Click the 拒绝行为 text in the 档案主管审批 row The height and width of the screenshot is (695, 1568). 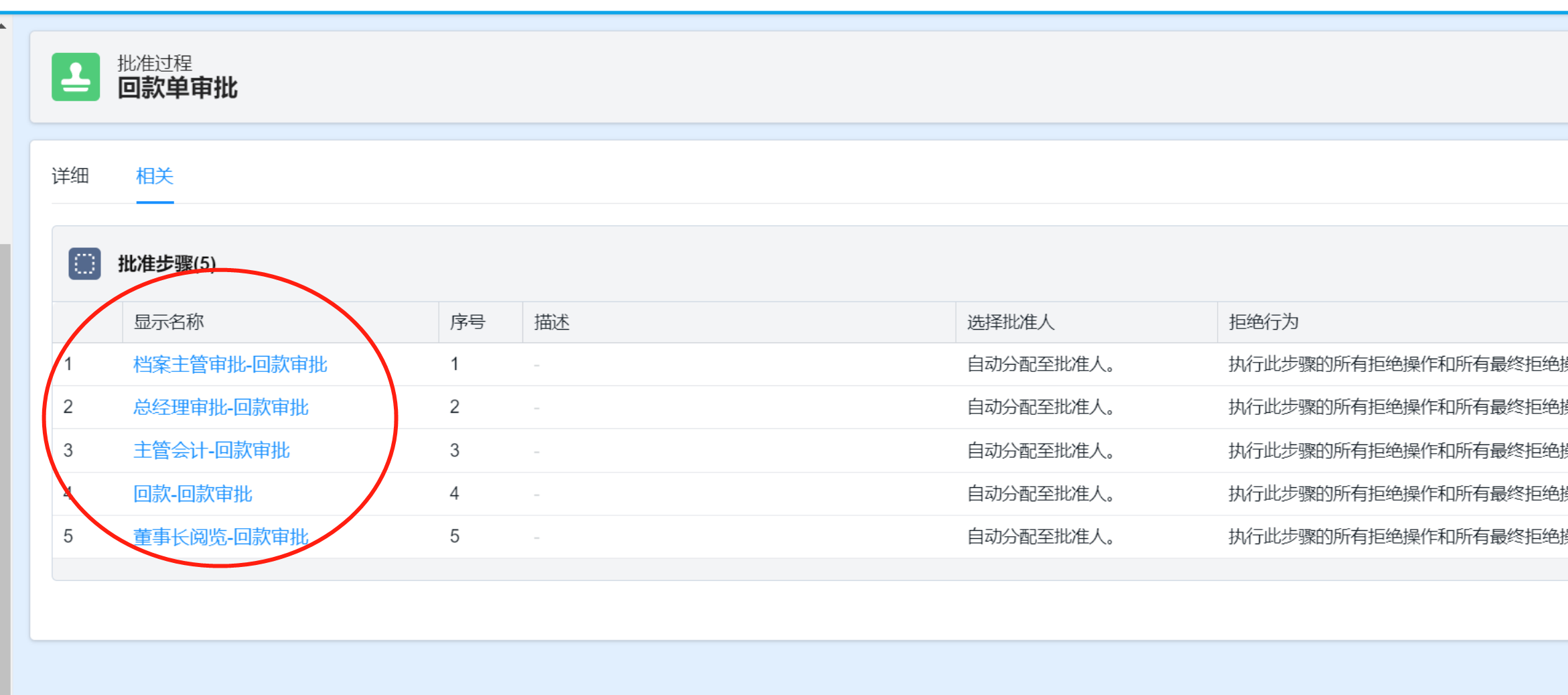(1398, 364)
